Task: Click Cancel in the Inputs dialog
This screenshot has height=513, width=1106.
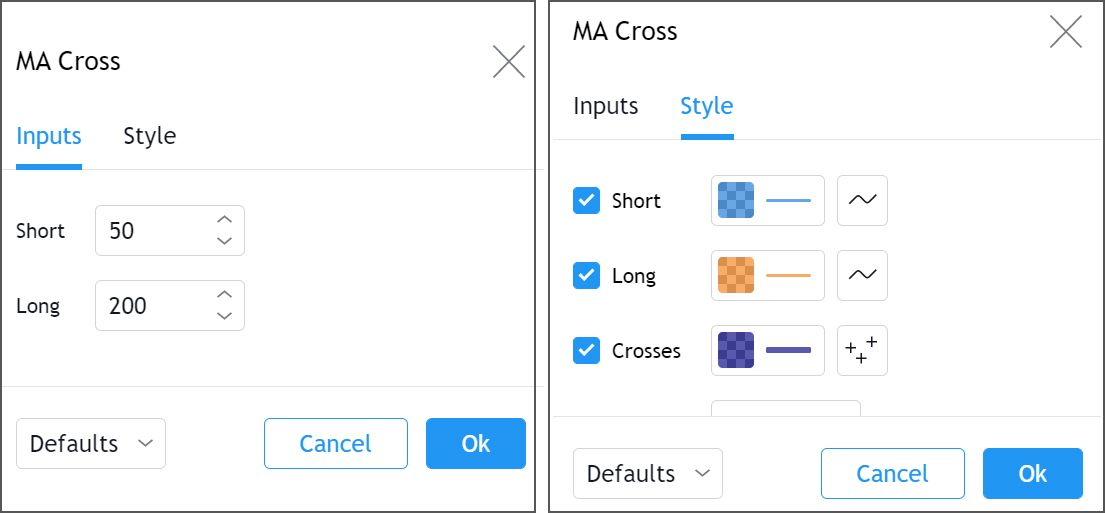Action: click(x=336, y=444)
